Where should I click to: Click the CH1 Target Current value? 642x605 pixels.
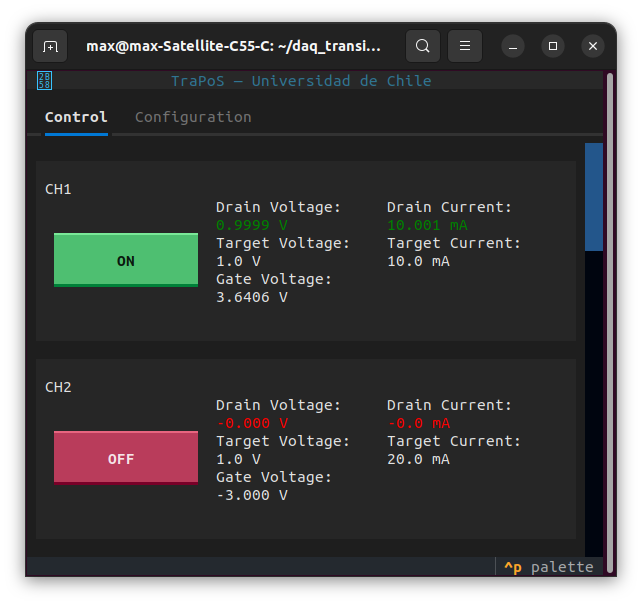click(418, 261)
